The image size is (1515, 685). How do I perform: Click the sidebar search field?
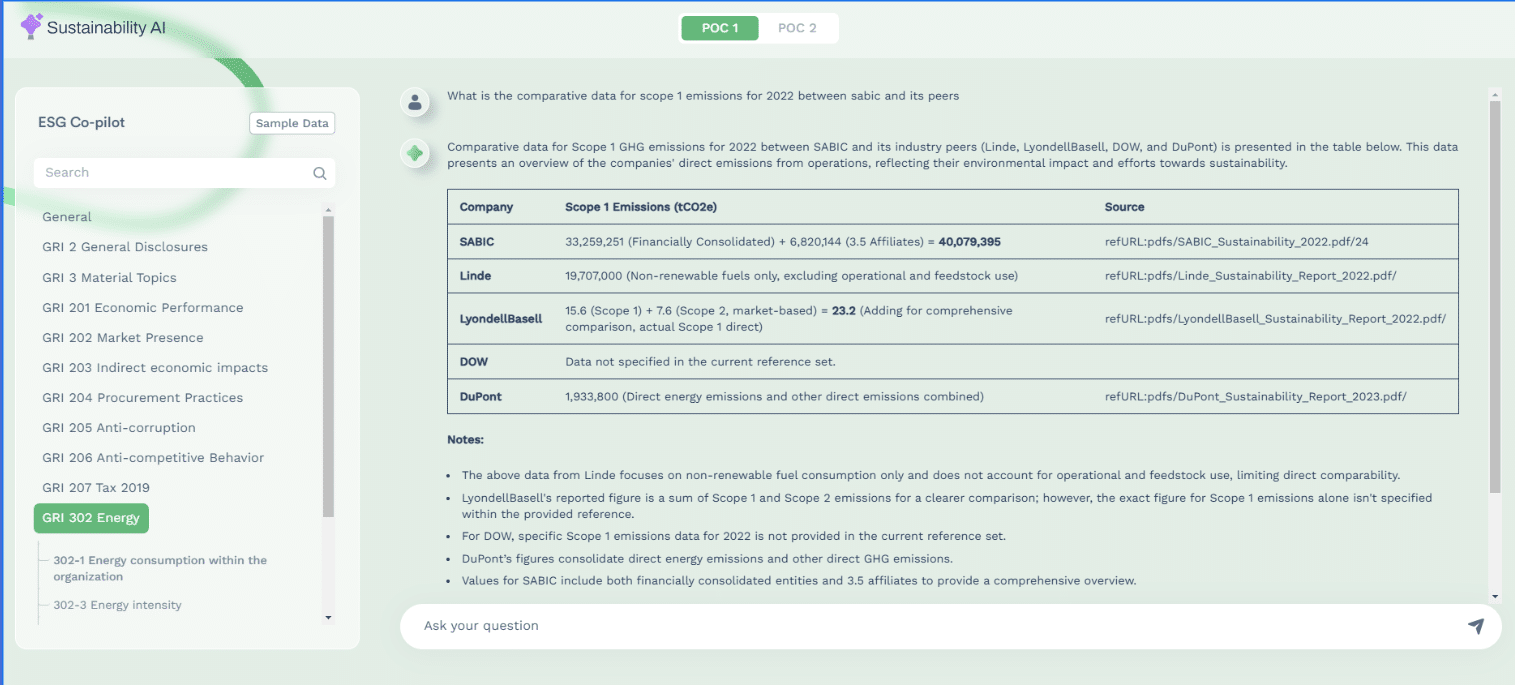coord(170,173)
